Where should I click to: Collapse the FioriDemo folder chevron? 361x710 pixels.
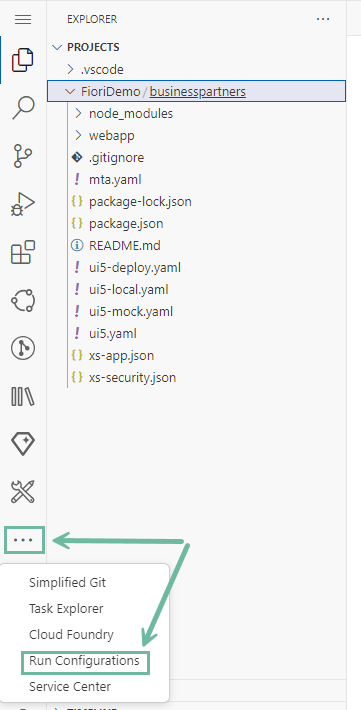tap(70, 91)
